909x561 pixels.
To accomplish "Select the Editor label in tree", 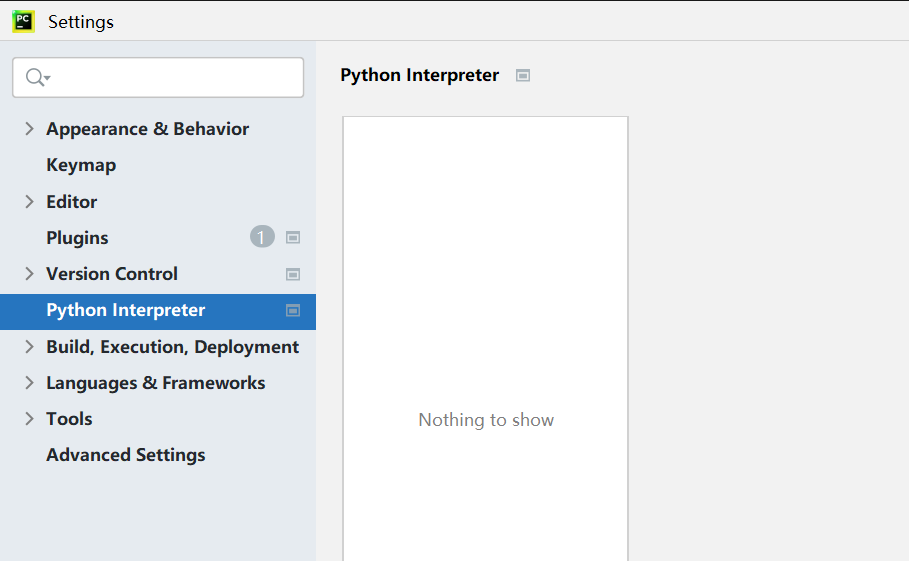I will pos(72,202).
